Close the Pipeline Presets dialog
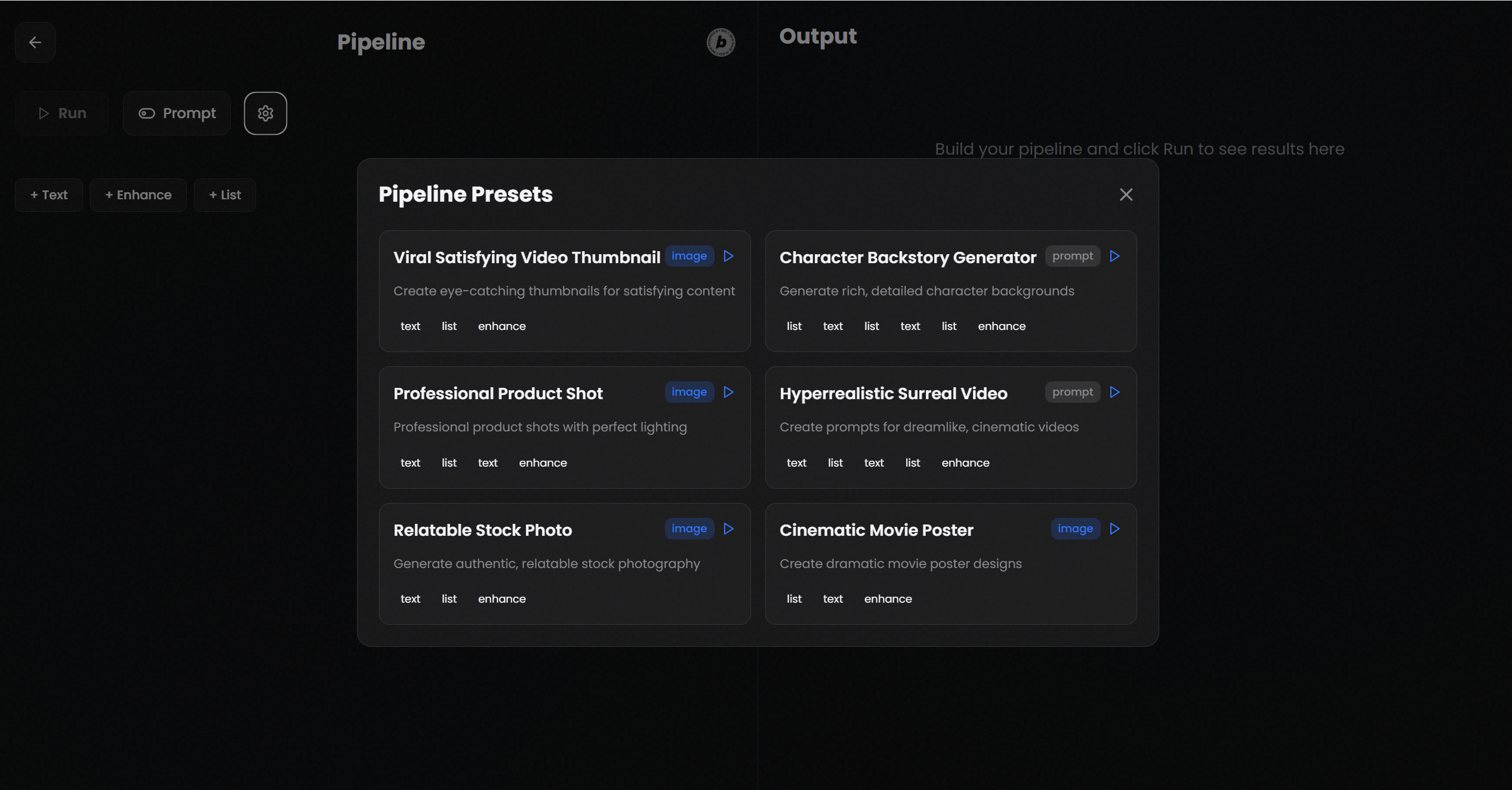The image size is (1512, 790). point(1126,195)
